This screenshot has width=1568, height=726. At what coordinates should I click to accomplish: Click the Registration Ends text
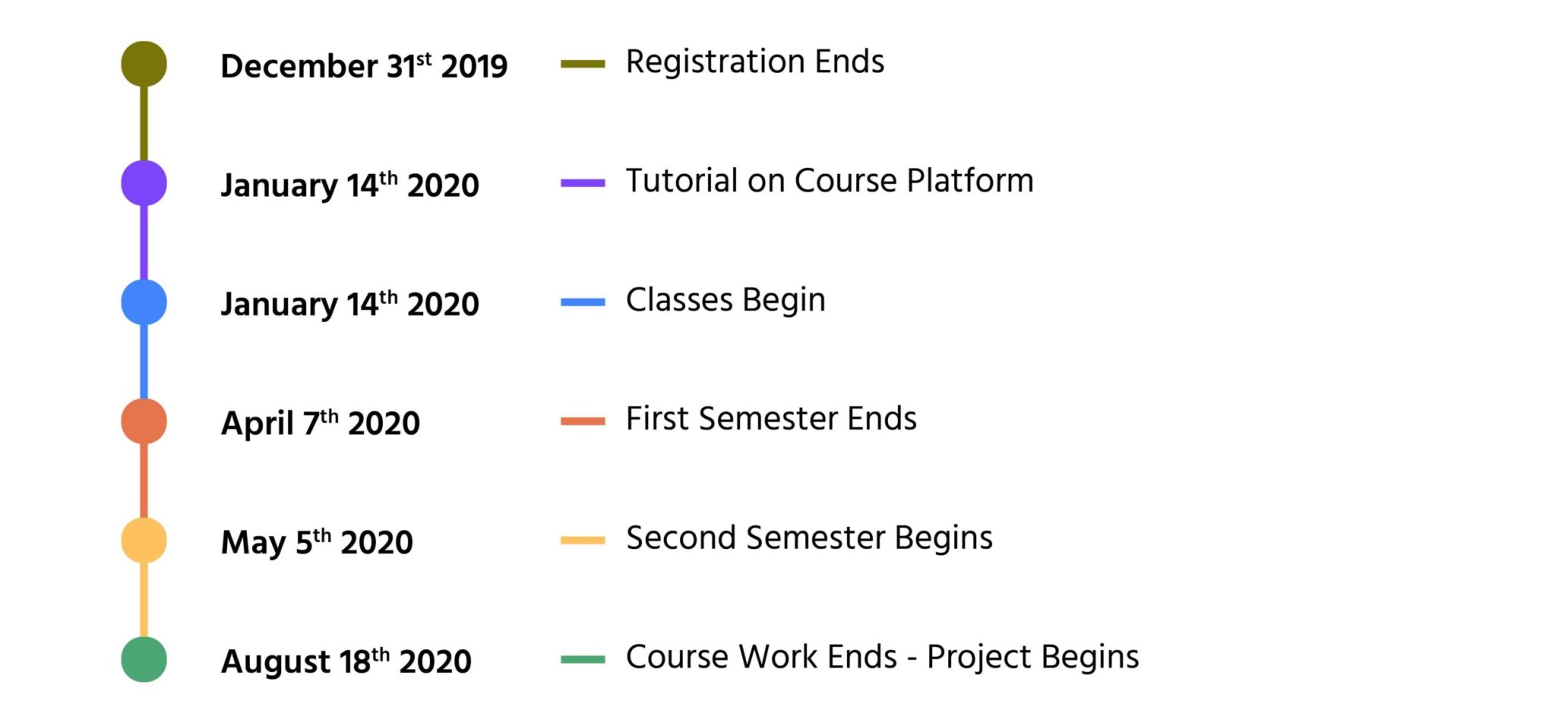pyautogui.click(x=755, y=62)
